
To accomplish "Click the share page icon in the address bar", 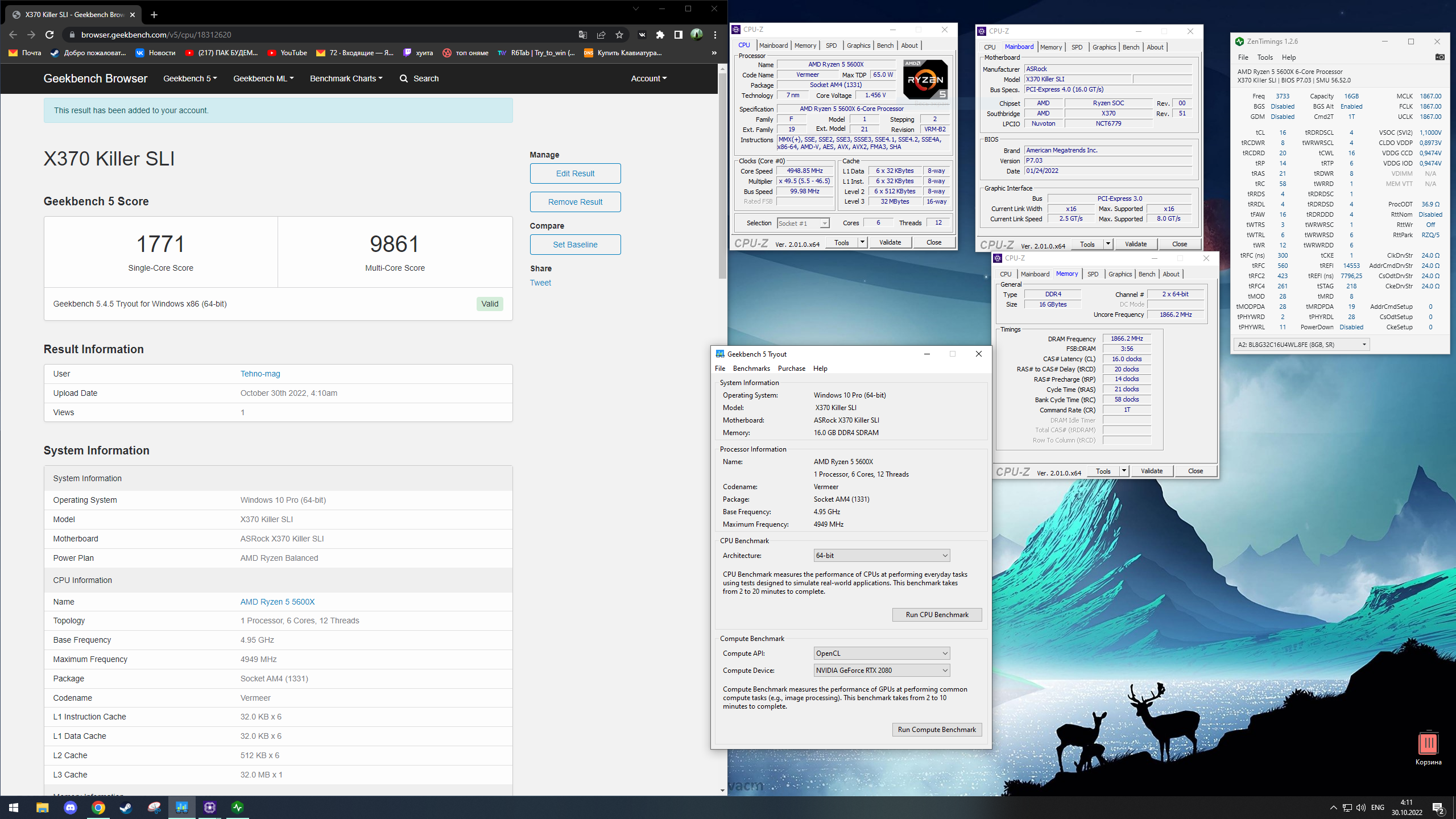I will pos(601,35).
